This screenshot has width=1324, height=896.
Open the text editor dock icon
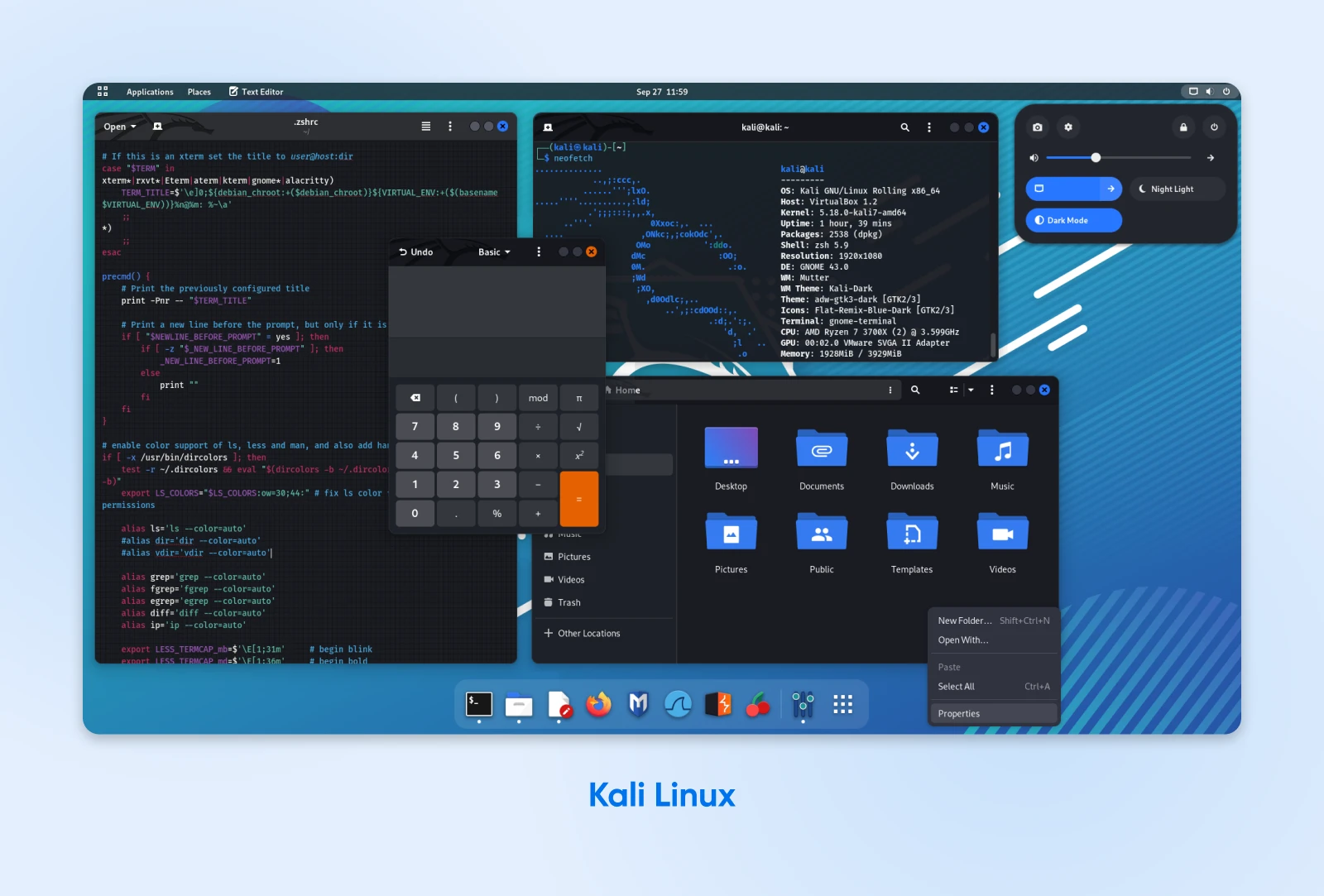559,704
